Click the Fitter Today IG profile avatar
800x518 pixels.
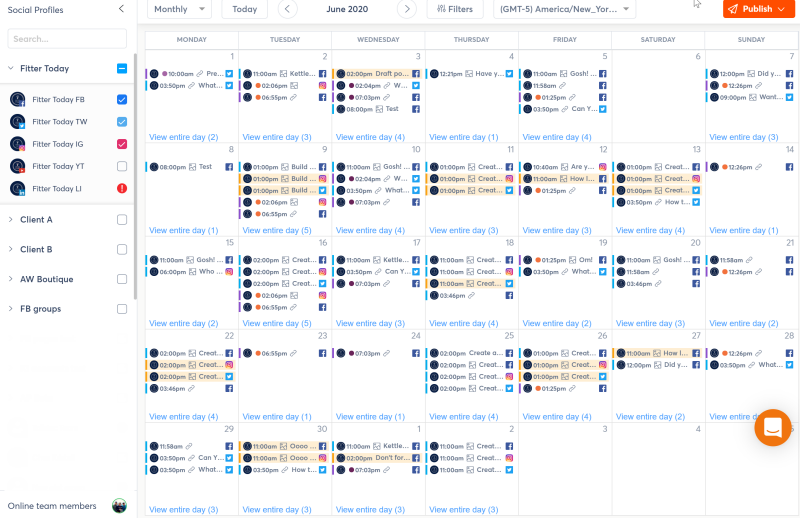point(18,144)
